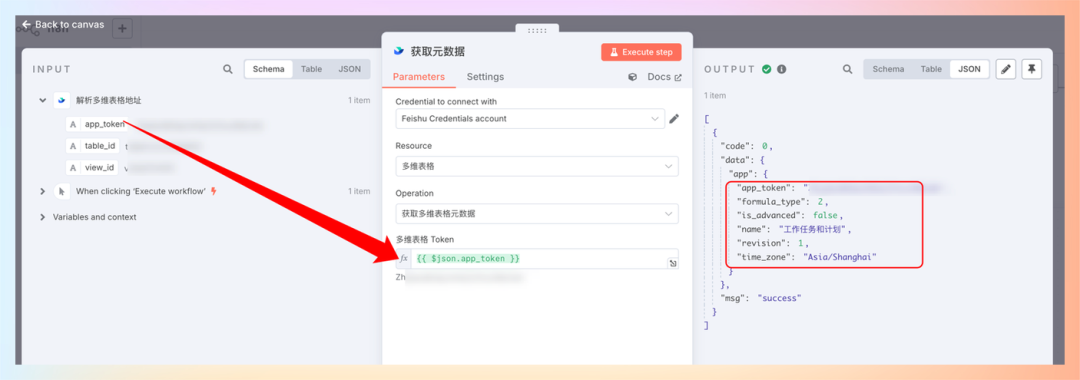1080x380 pixels.
Task: Open the Resource 多维表格 dropdown
Action: [x=537, y=166]
